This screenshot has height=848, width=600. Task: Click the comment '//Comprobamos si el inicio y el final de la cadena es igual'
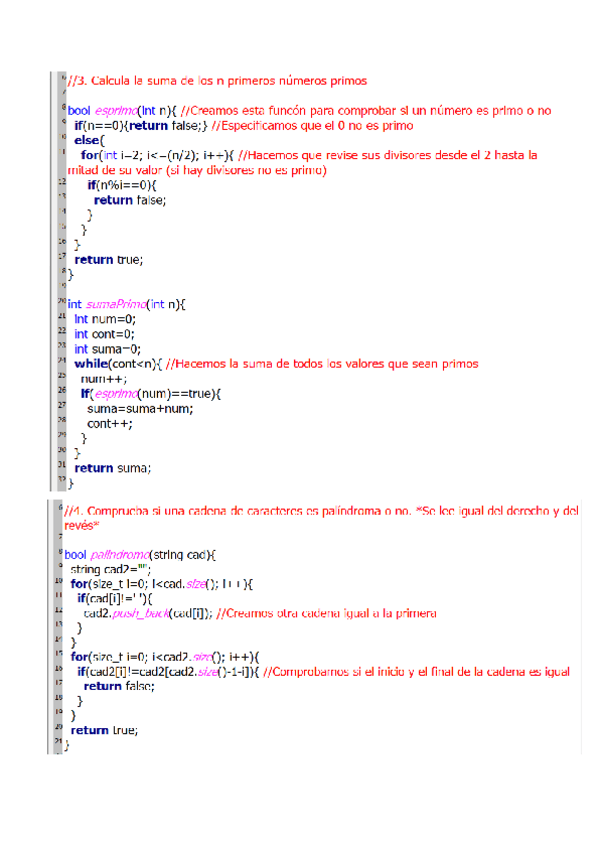point(417,672)
